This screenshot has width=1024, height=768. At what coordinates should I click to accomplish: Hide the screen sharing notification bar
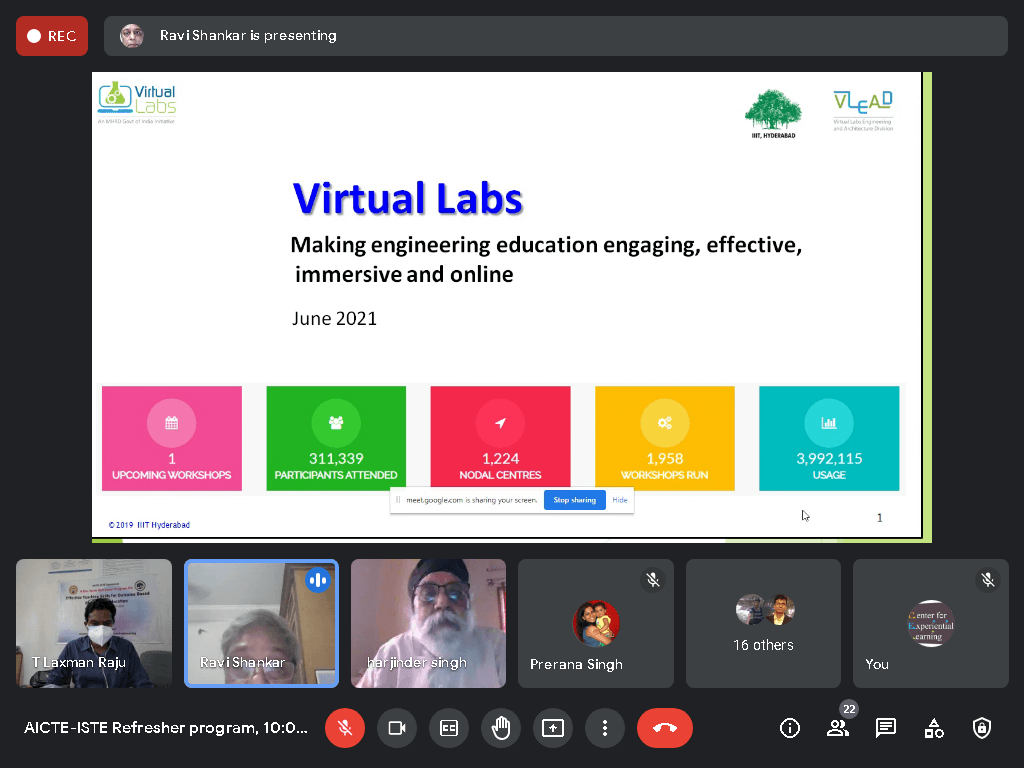point(620,500)
